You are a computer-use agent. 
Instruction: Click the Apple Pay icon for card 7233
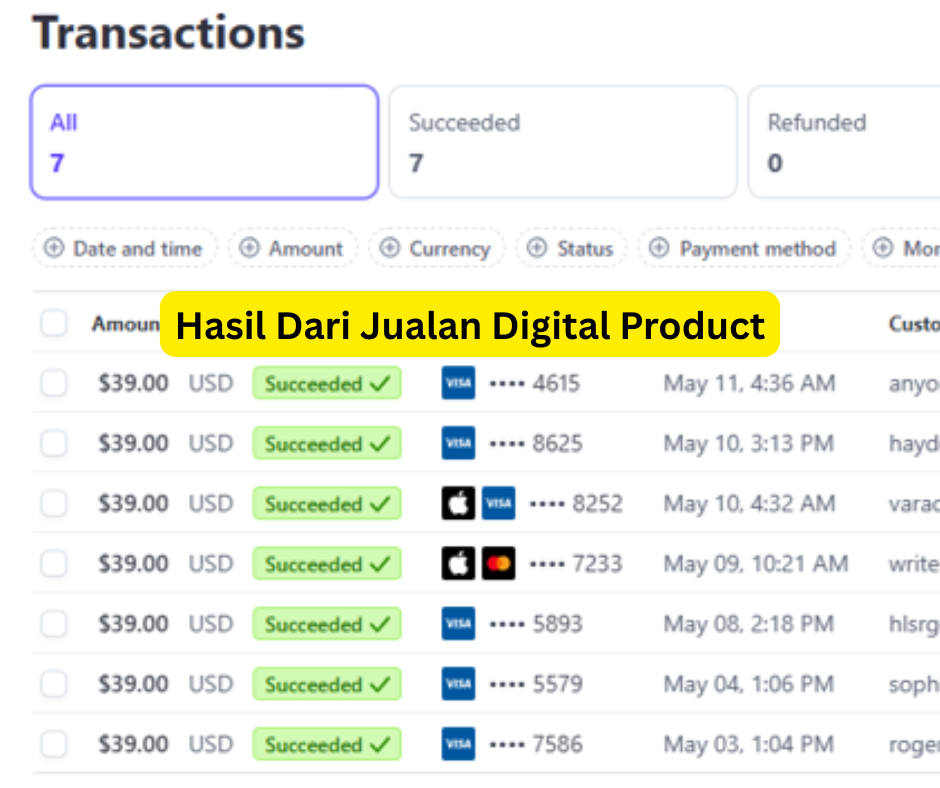458,564
